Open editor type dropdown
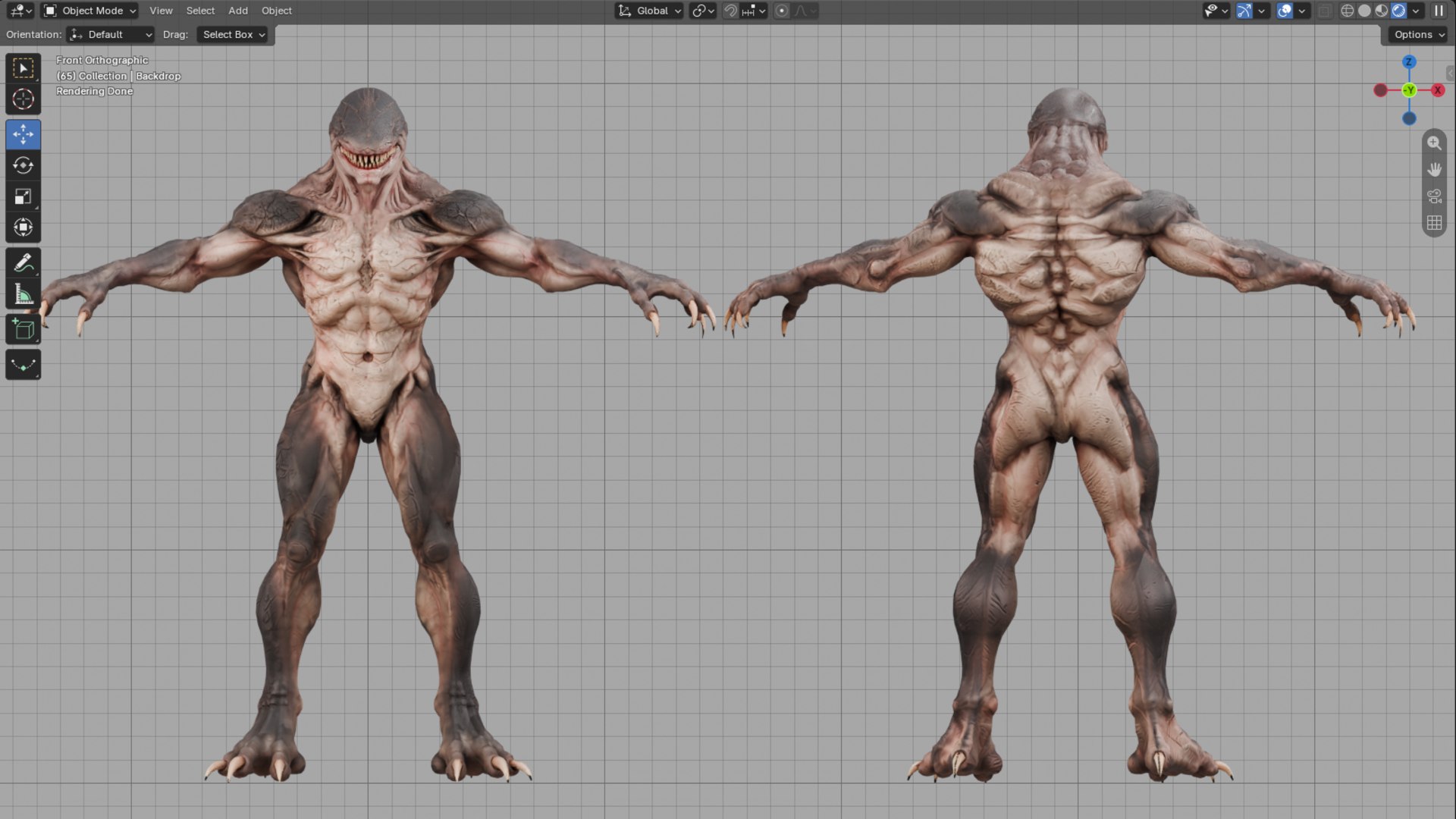 [x=20, y=11]
